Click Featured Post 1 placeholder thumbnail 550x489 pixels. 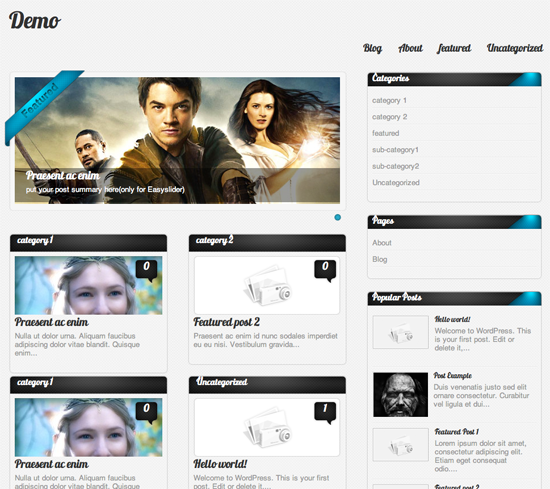(400, 444)
